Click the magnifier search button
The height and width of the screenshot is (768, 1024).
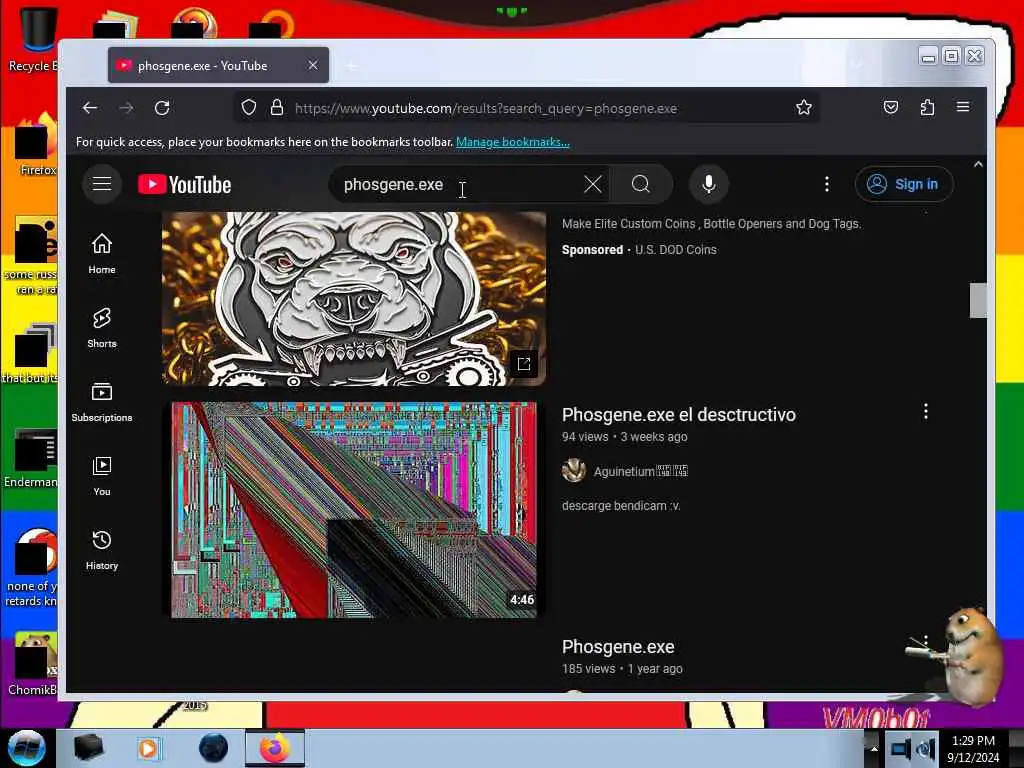(641, 184)
